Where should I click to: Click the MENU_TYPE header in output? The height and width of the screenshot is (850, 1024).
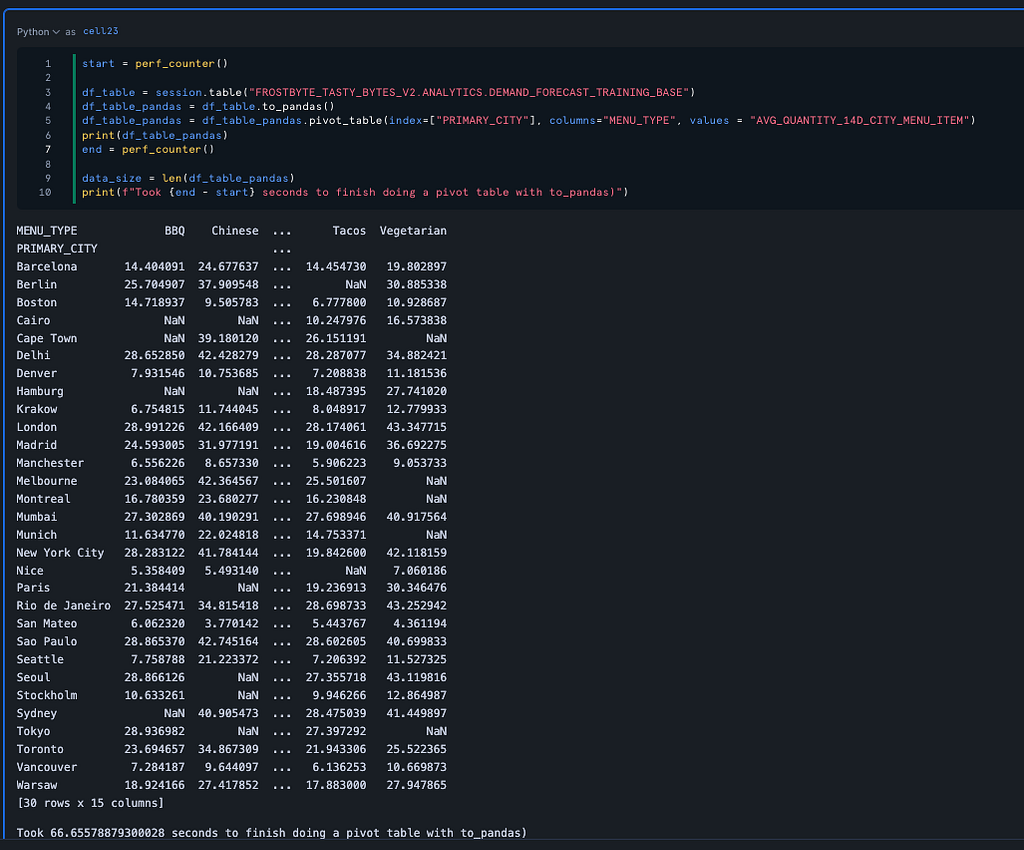46,230
